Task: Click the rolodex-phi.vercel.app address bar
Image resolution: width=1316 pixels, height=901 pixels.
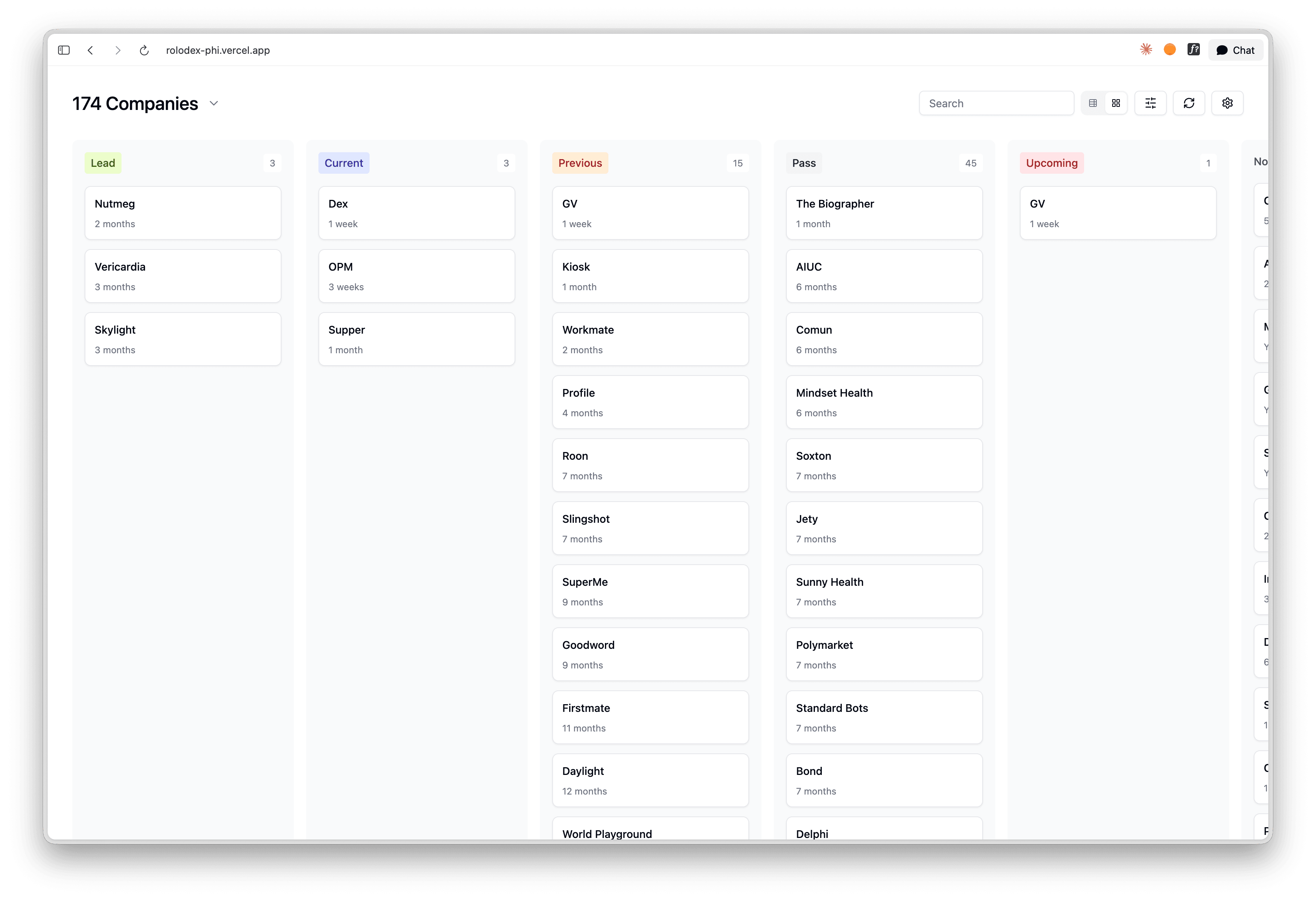Action: click(x=218, y=50)
